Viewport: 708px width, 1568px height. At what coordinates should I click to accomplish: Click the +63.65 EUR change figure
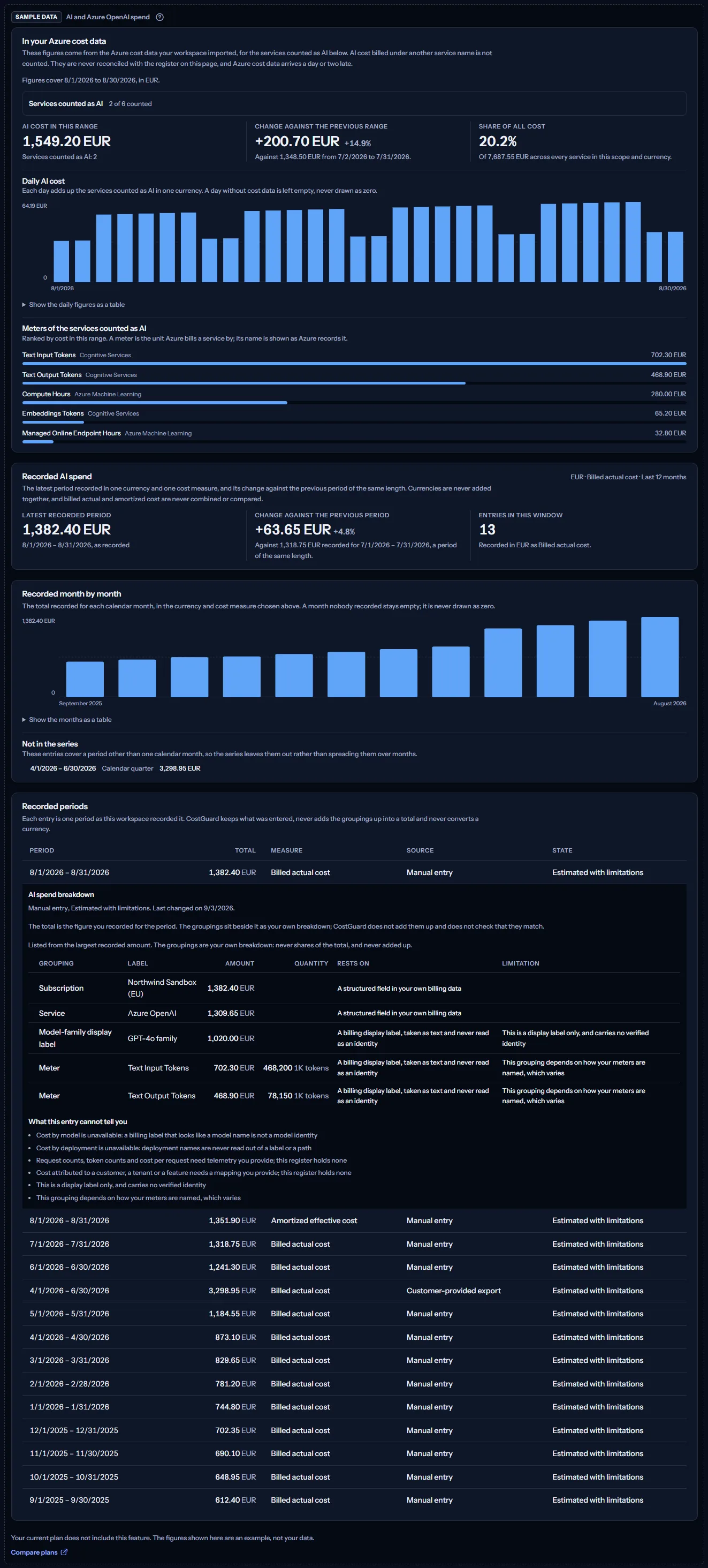tap(293, 530)
